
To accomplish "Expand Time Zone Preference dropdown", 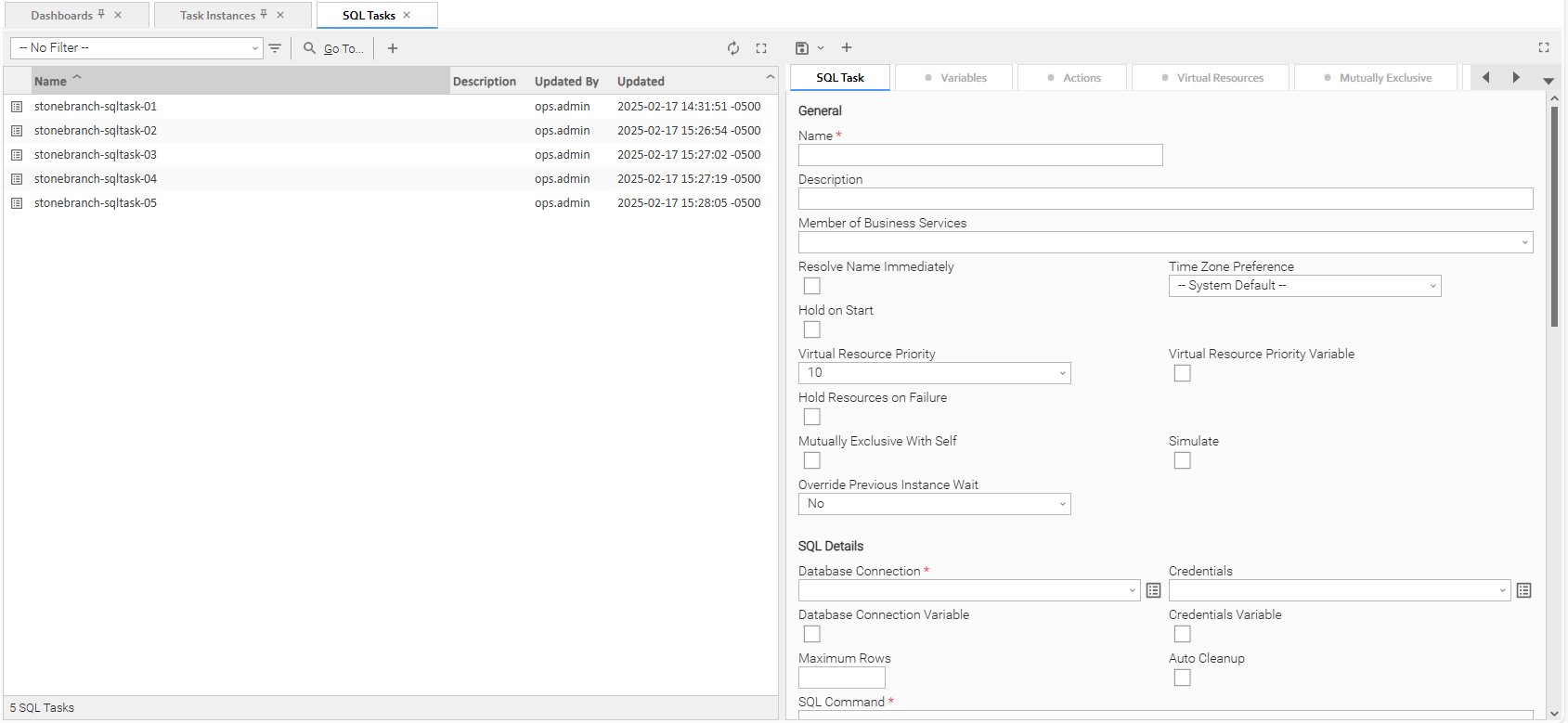I will 1304,286.
